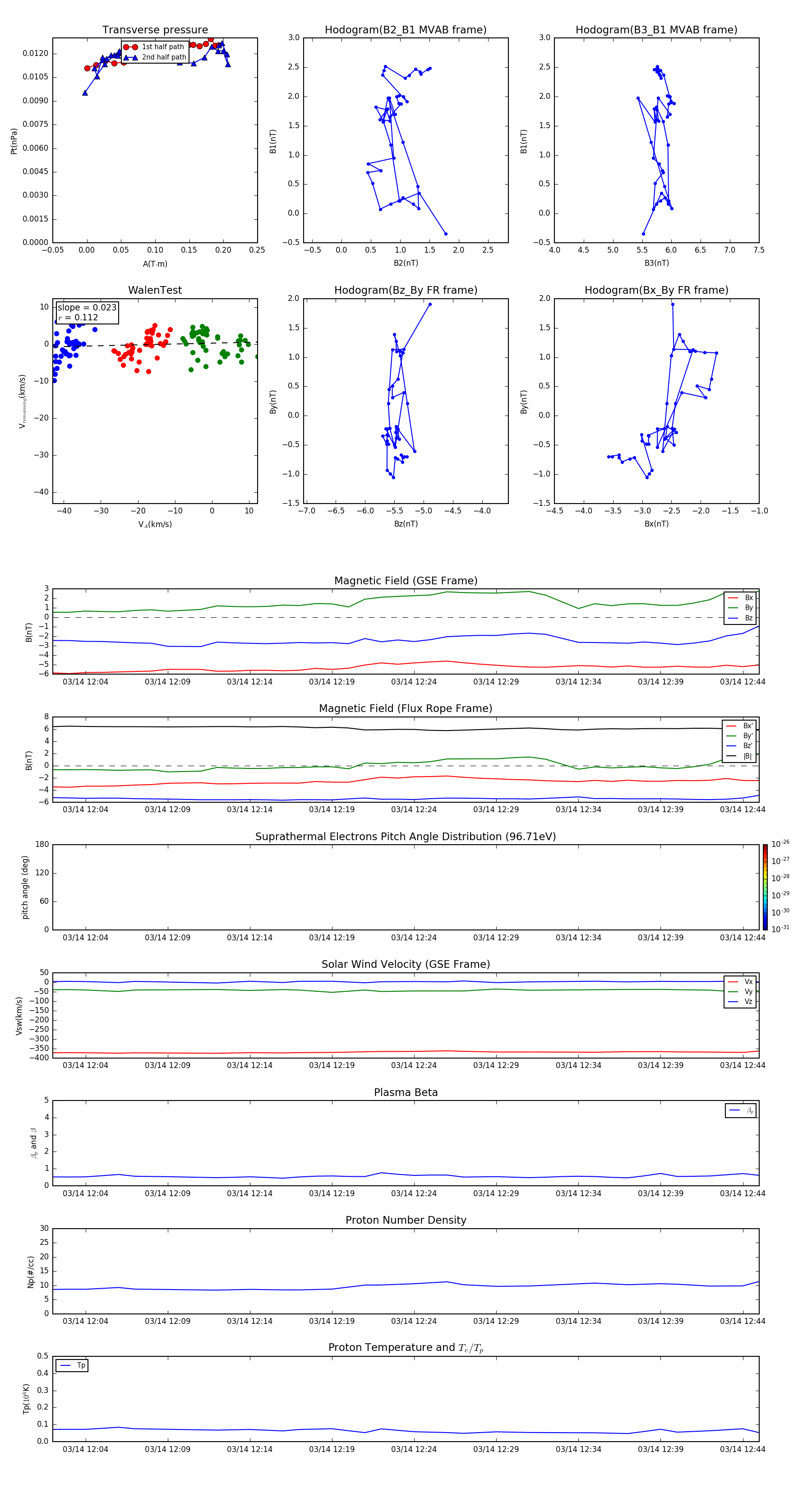This screenshot has height=1489, width=812.
Task: Click the 10^-31 colorbar tick label
Action: [x=780, y=929]
